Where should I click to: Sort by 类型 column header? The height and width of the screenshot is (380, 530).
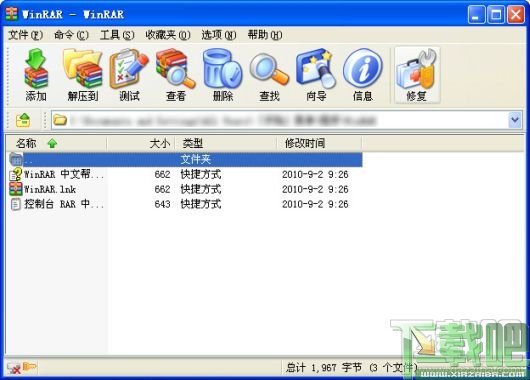coord(225,143)
